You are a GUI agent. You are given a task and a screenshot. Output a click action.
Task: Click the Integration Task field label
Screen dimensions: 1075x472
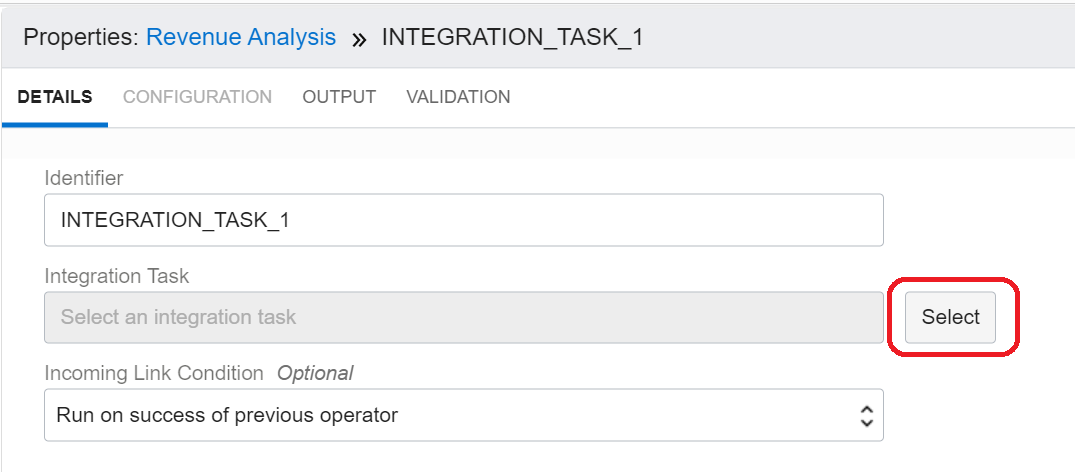click(x=117, y=275)
